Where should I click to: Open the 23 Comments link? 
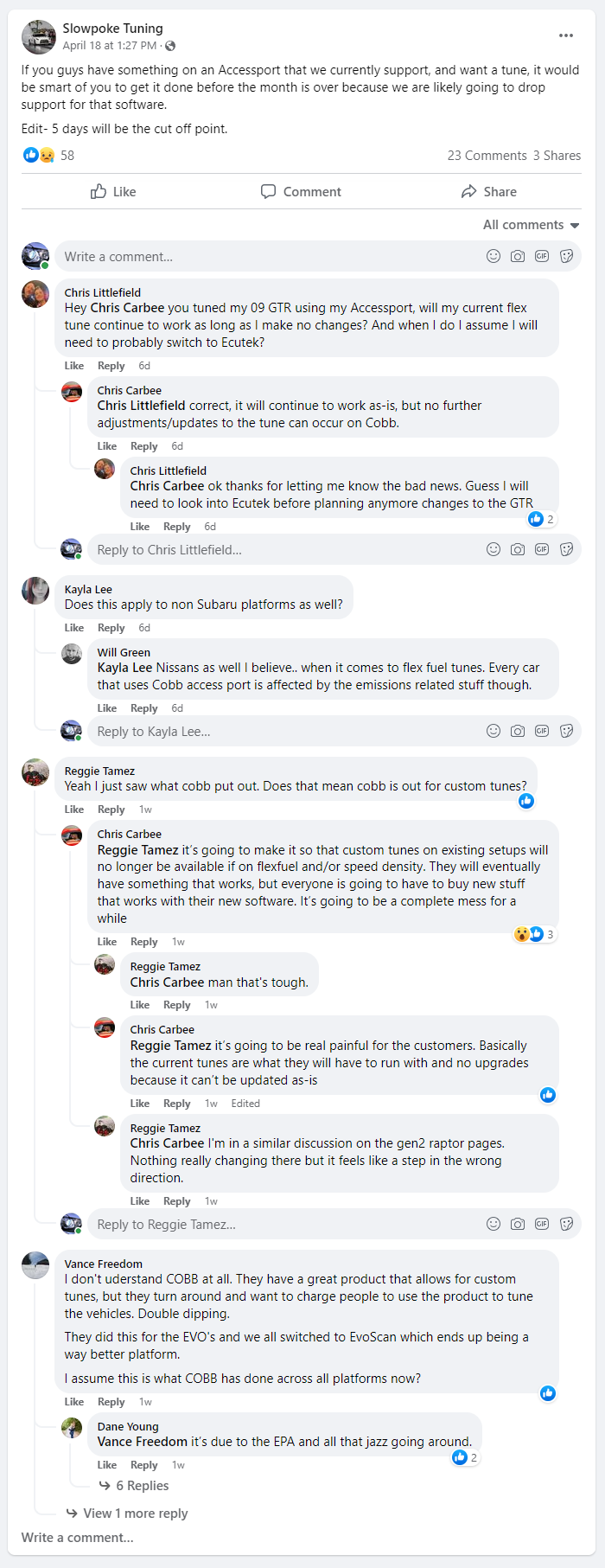click(x=487, y=156)
